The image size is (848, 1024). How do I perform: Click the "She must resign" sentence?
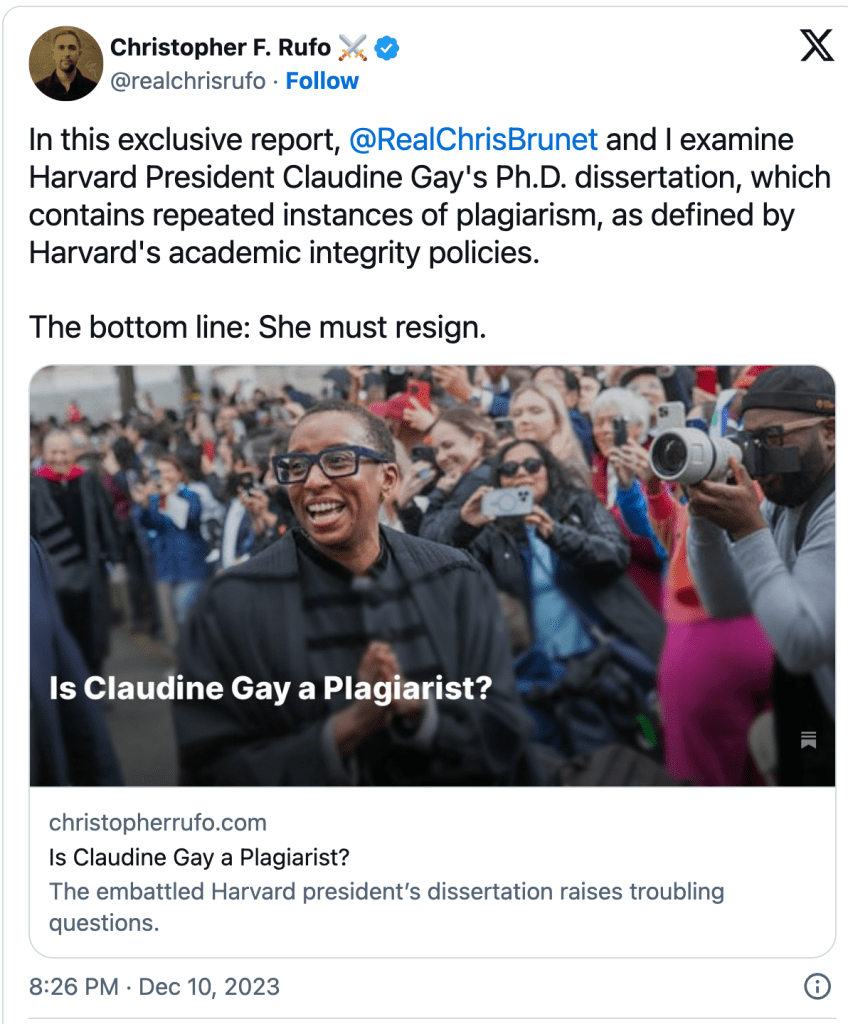click(x=257, y=327)
